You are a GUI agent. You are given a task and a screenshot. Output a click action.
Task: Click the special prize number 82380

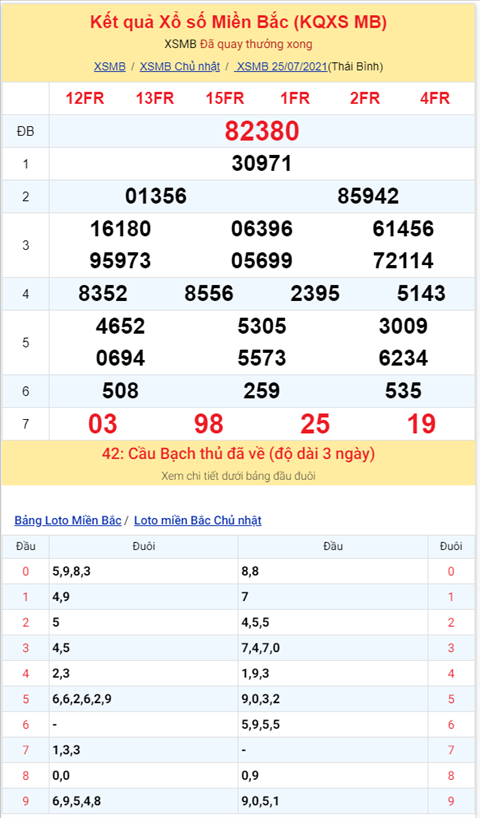(x=262, y=131)
